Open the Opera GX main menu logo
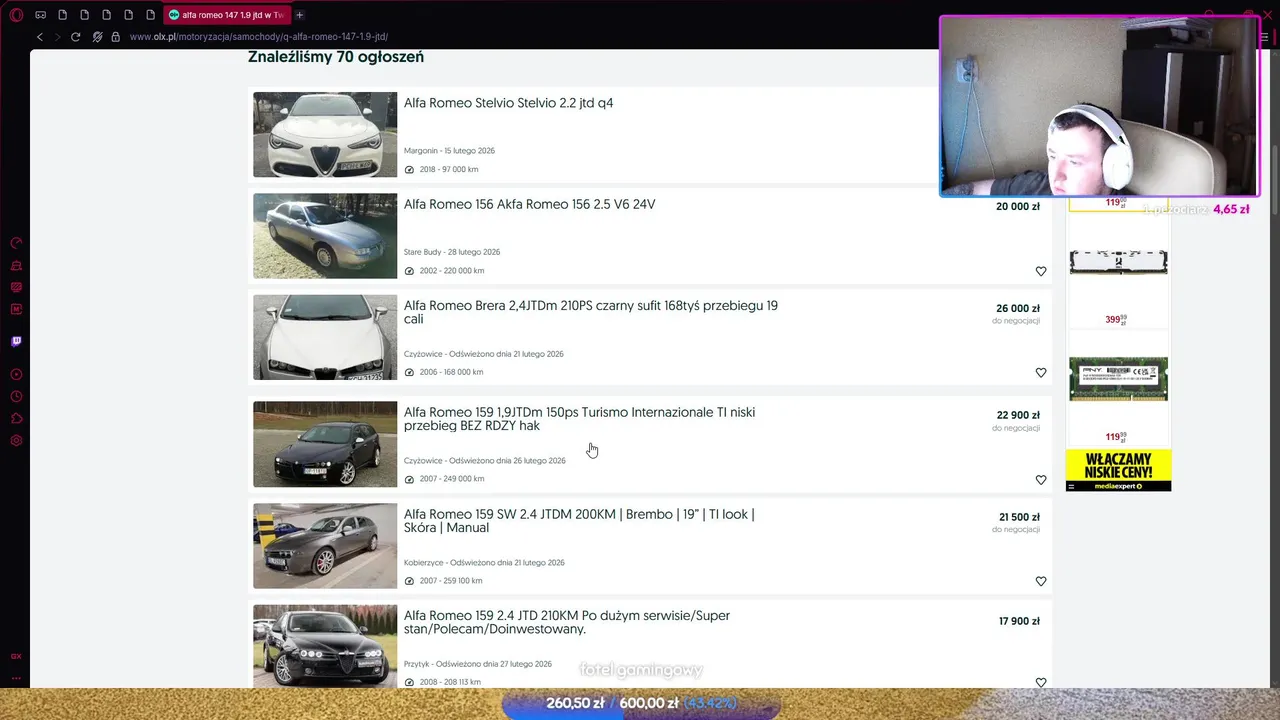 pos(16,15)
